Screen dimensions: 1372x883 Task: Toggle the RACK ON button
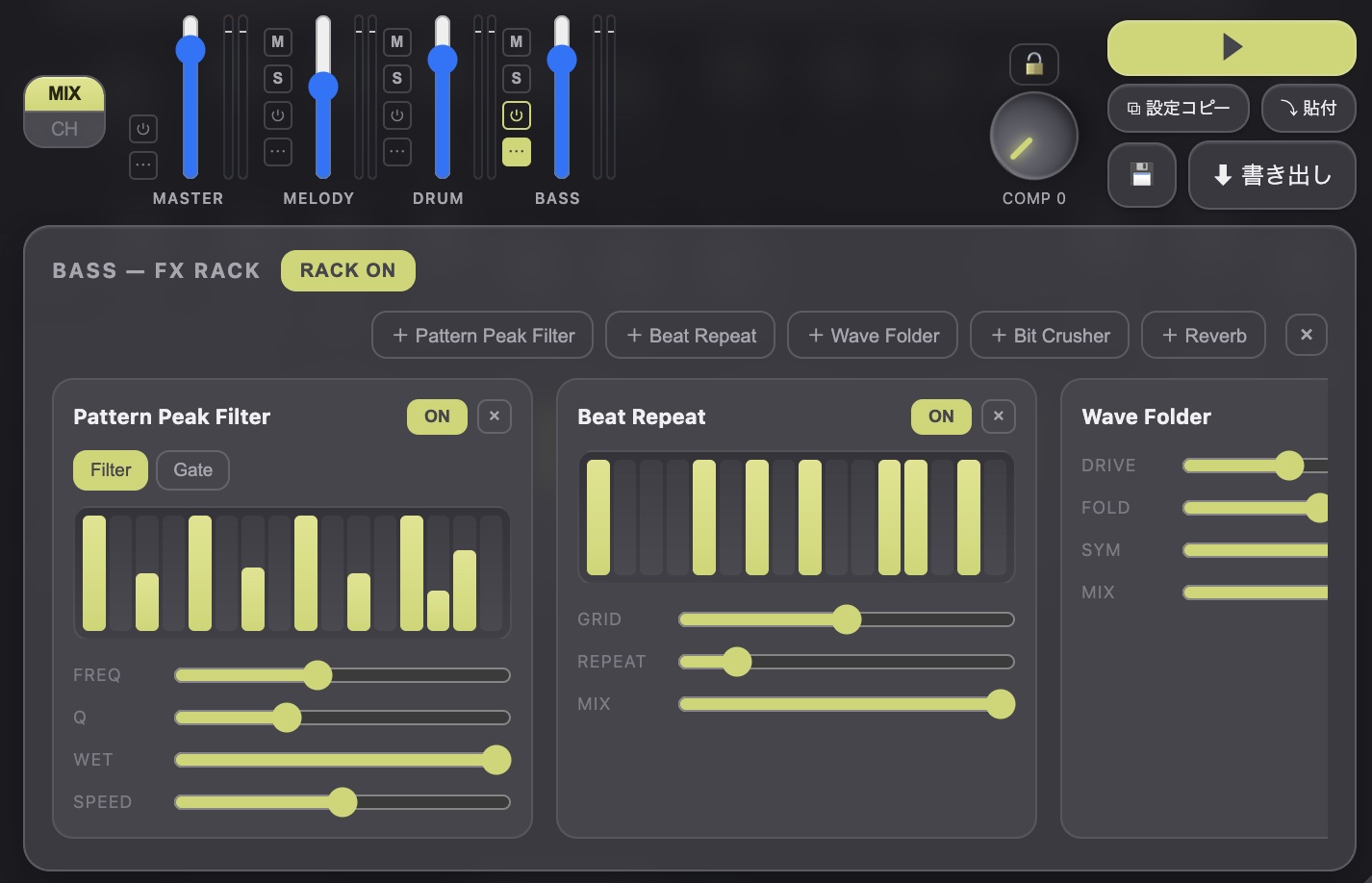click(x=348, y=270)
